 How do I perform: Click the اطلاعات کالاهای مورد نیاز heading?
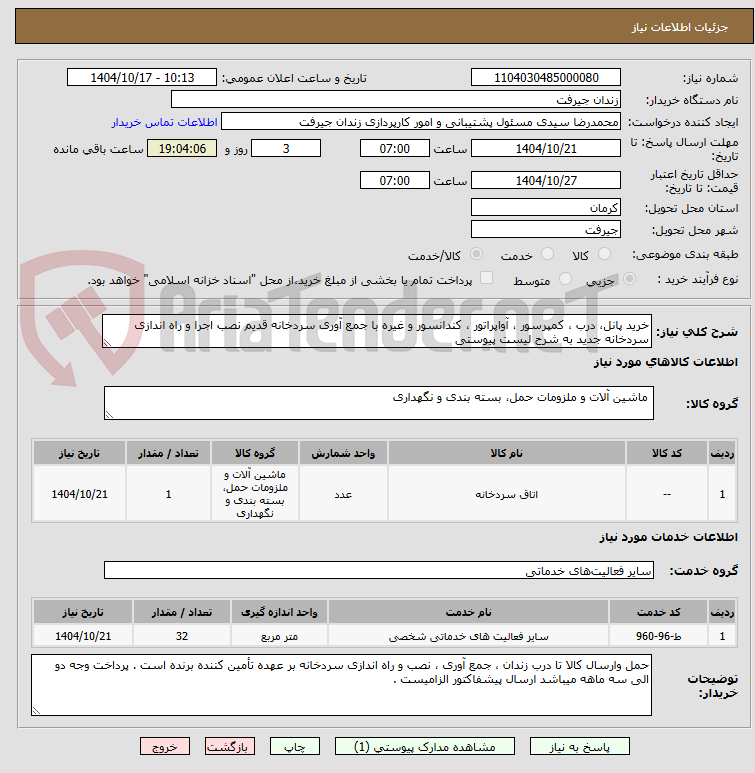tap(665, 362)
